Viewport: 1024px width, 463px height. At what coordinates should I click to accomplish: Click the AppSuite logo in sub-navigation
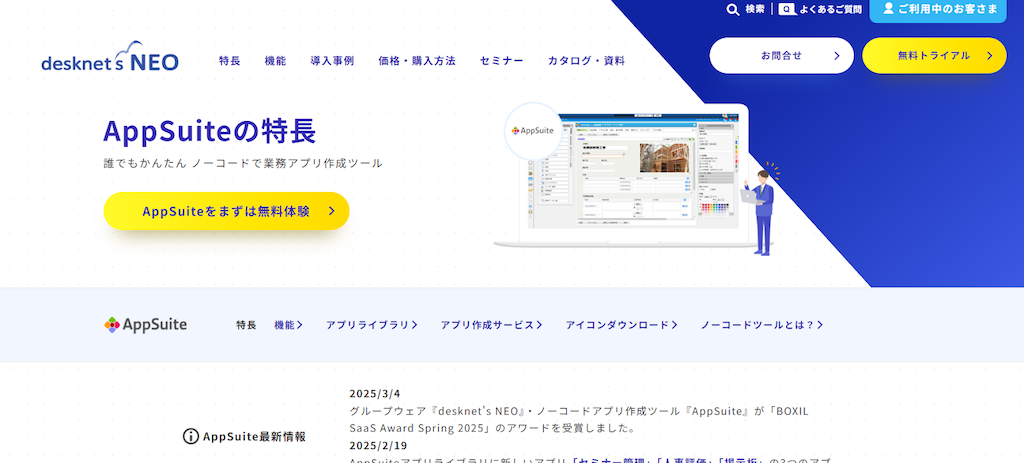click(146, 325)
